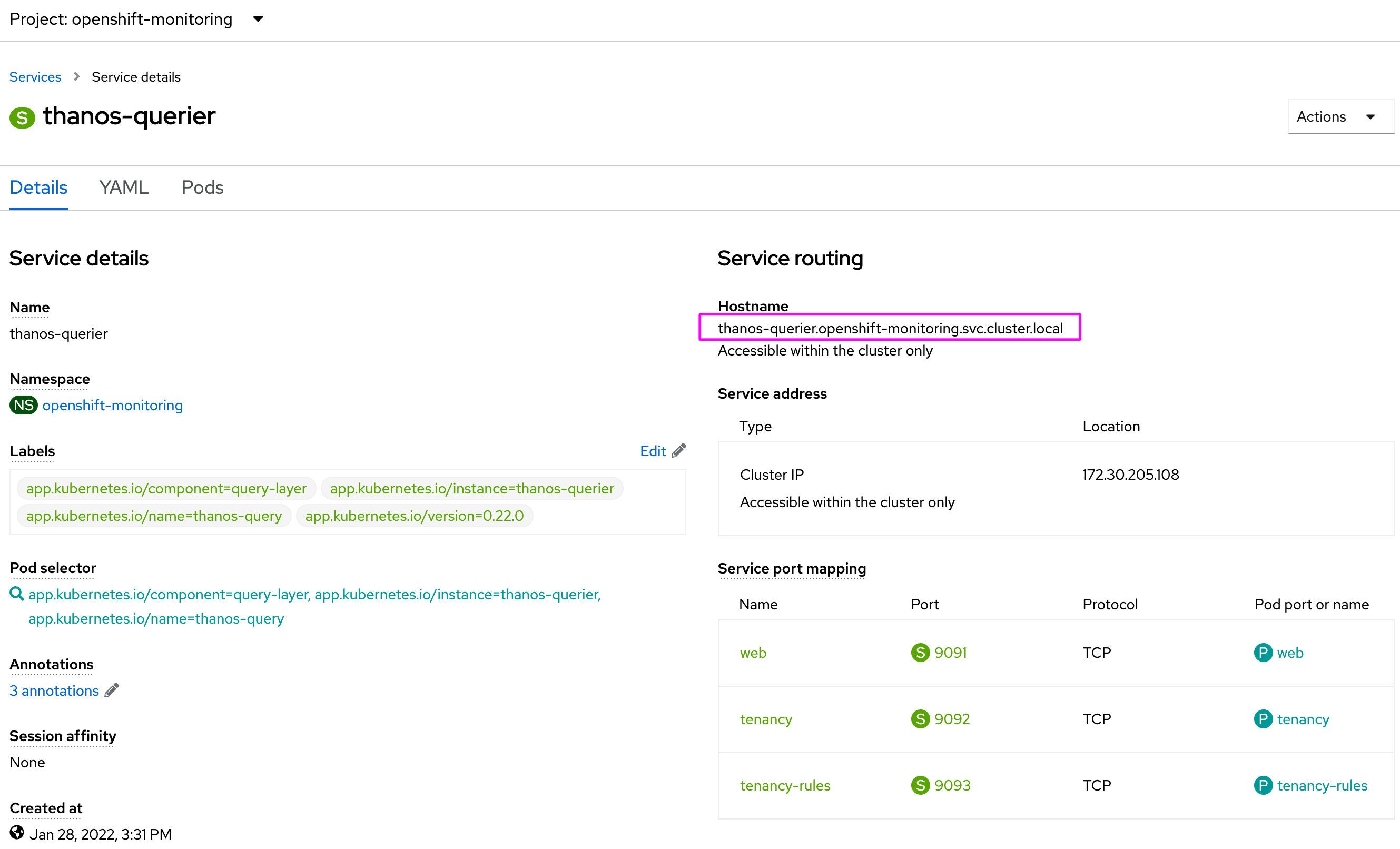1400x849 pixels.
Task: Click the pencil icon next to Labels Edit
Action: pos(679,451)
